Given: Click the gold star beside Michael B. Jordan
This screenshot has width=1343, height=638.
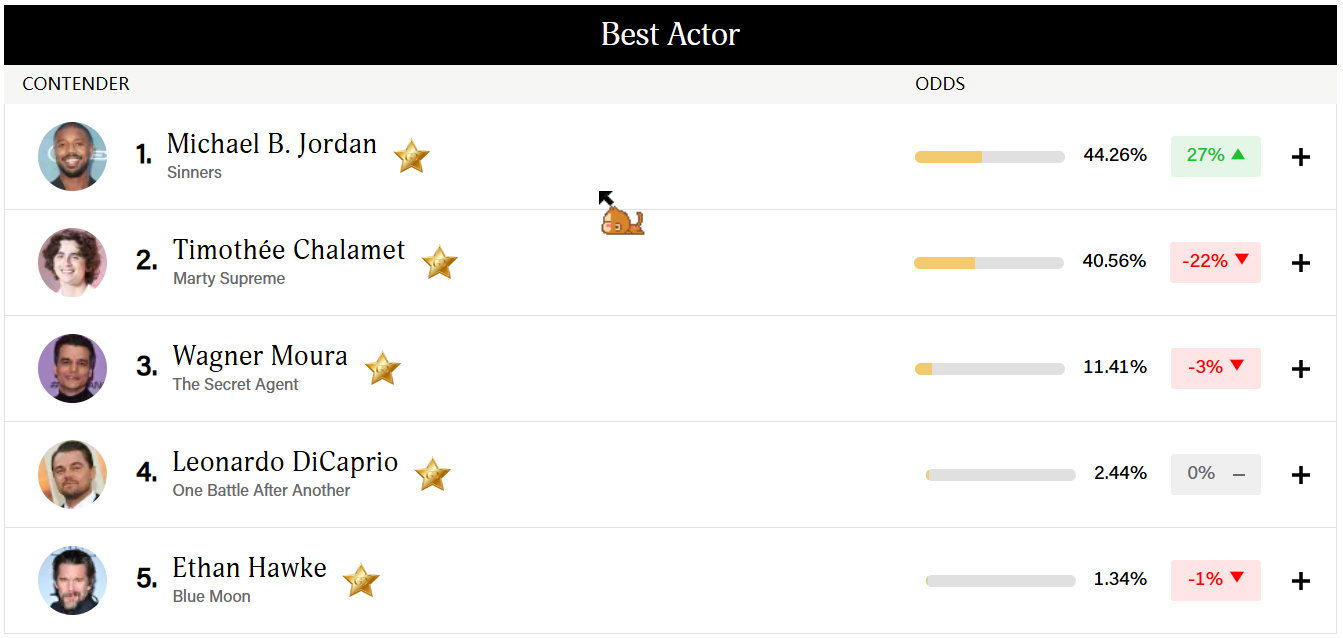Looking at the screenshot, I should tap(411, 157).
